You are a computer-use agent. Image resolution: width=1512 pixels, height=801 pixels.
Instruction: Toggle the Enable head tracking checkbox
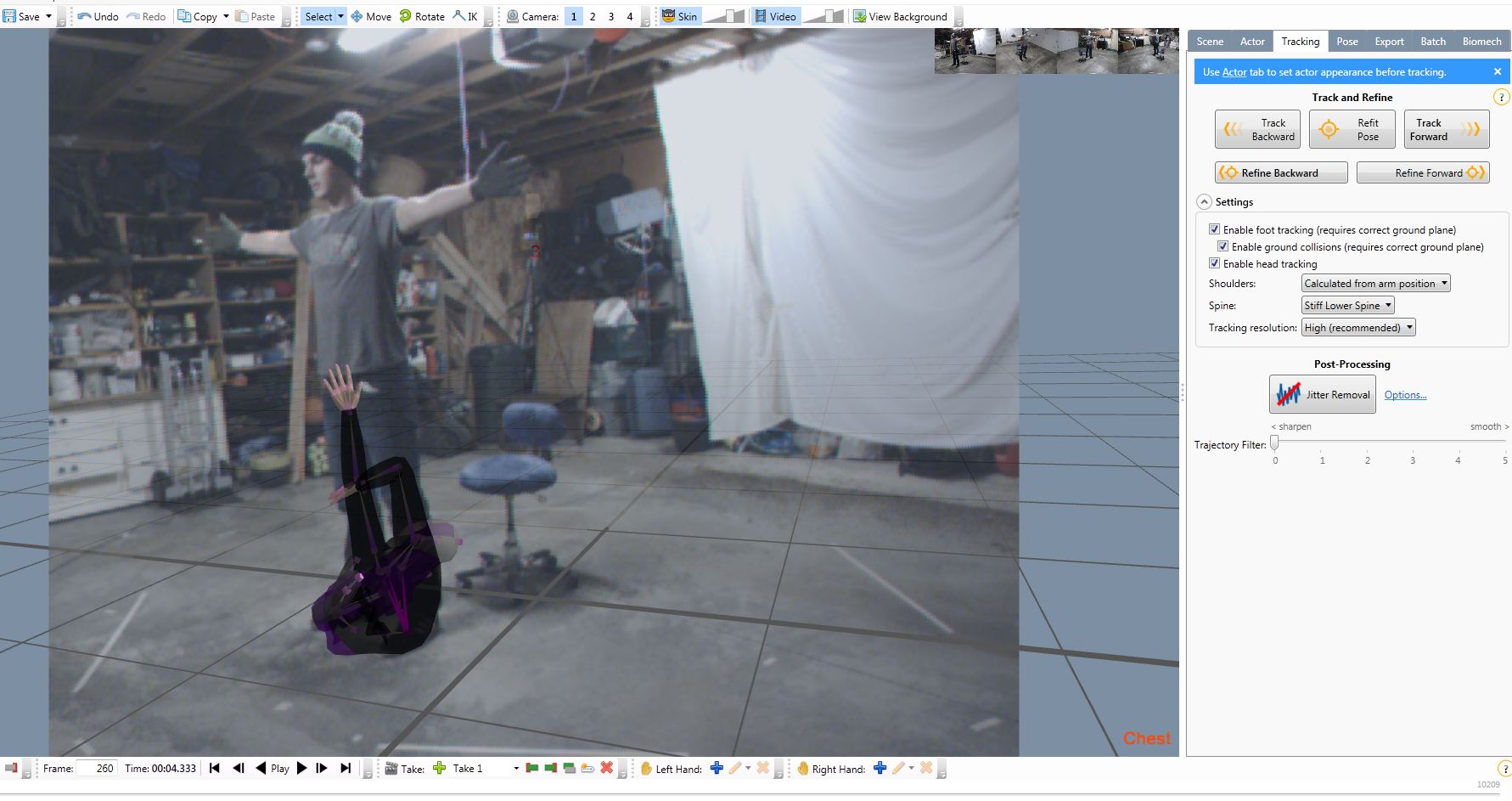click(x=1214, y=263)
